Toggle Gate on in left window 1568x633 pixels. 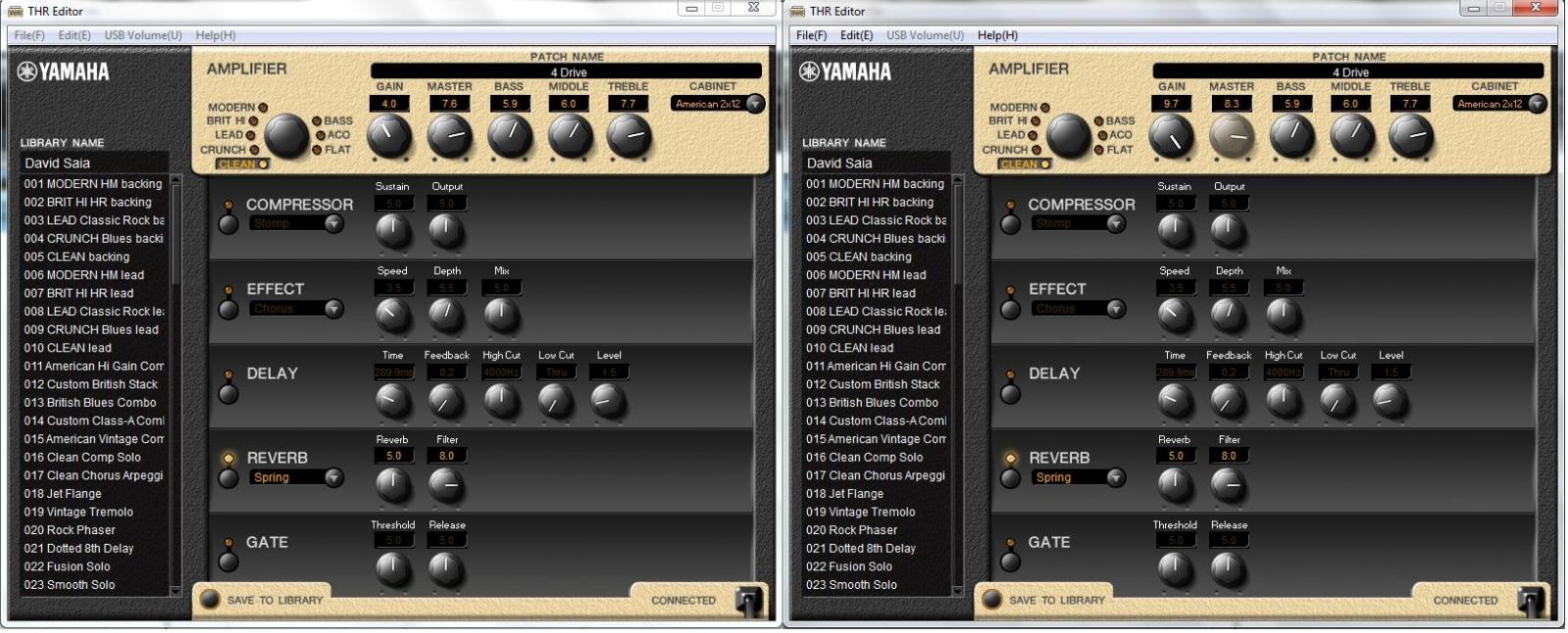pyautogui.click(x=228, y=562)
